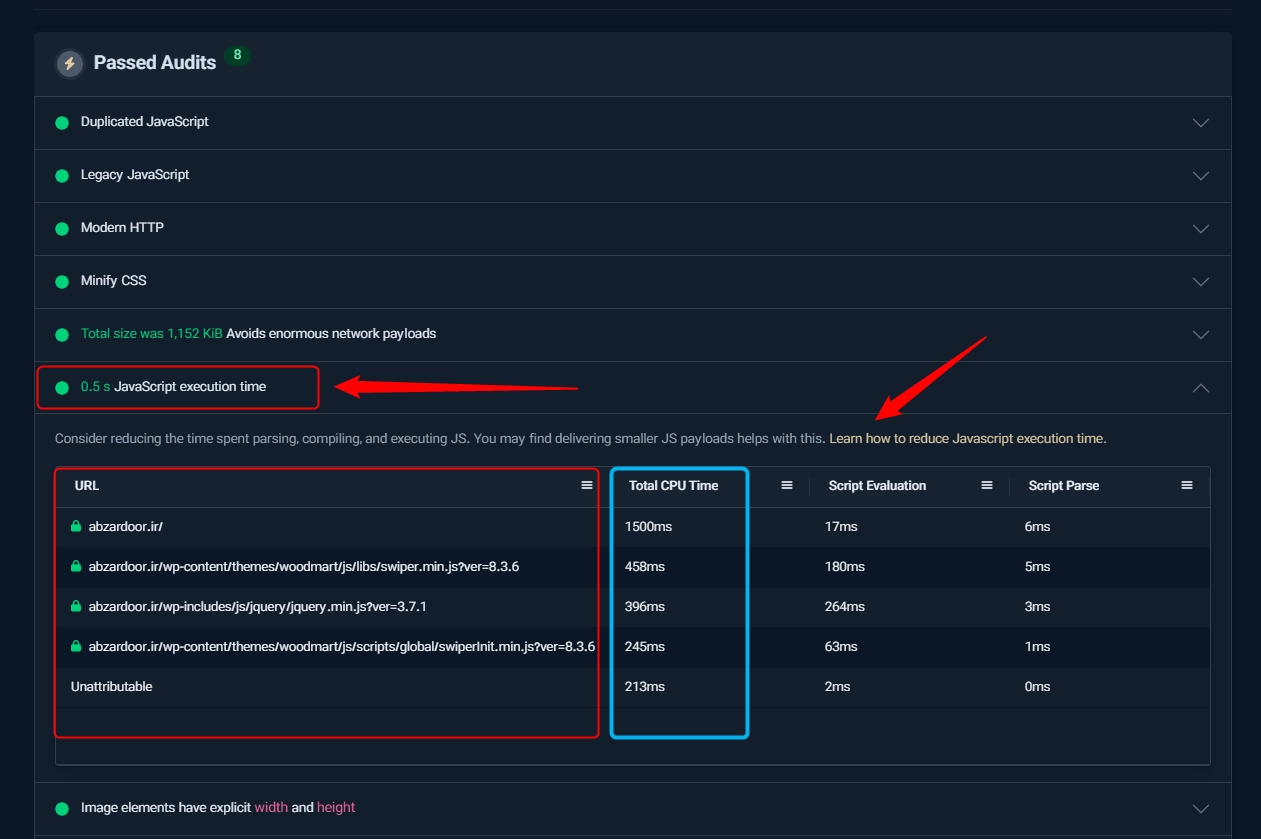Viewport: 1261px width, 839px height.
Task: Click the 5ms script parse cell
Action: click(1038, 566)
